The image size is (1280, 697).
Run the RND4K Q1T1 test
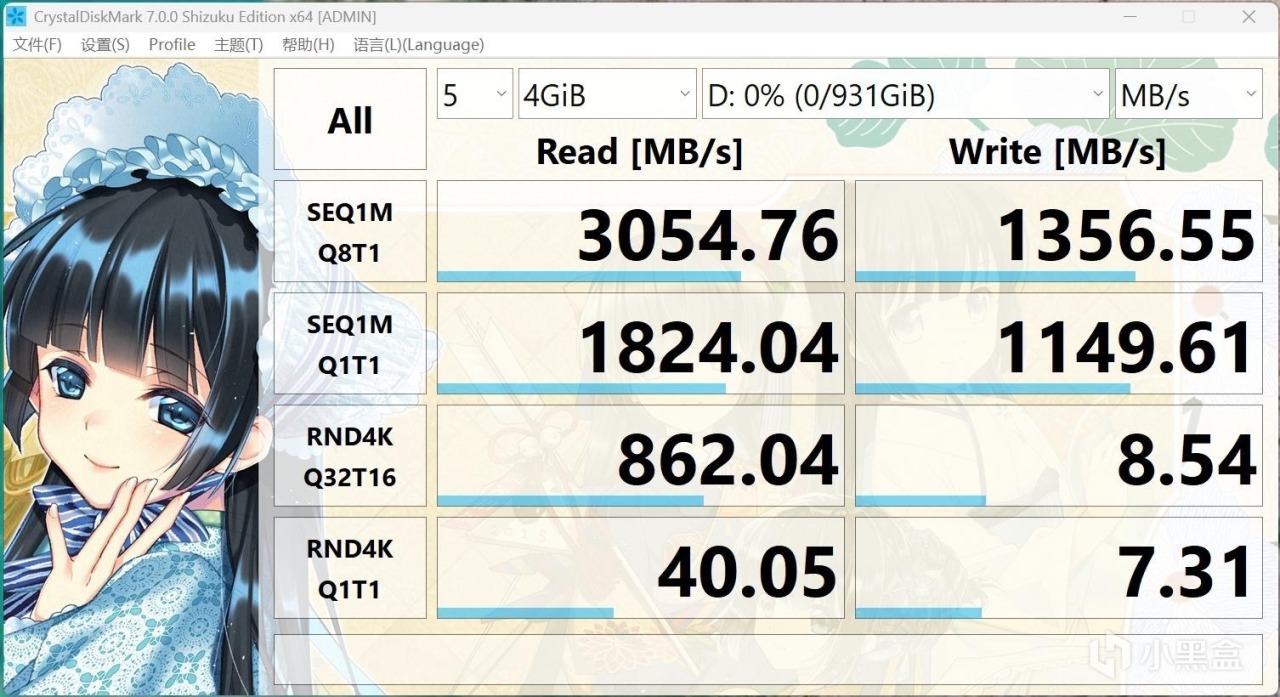(350, 567)
